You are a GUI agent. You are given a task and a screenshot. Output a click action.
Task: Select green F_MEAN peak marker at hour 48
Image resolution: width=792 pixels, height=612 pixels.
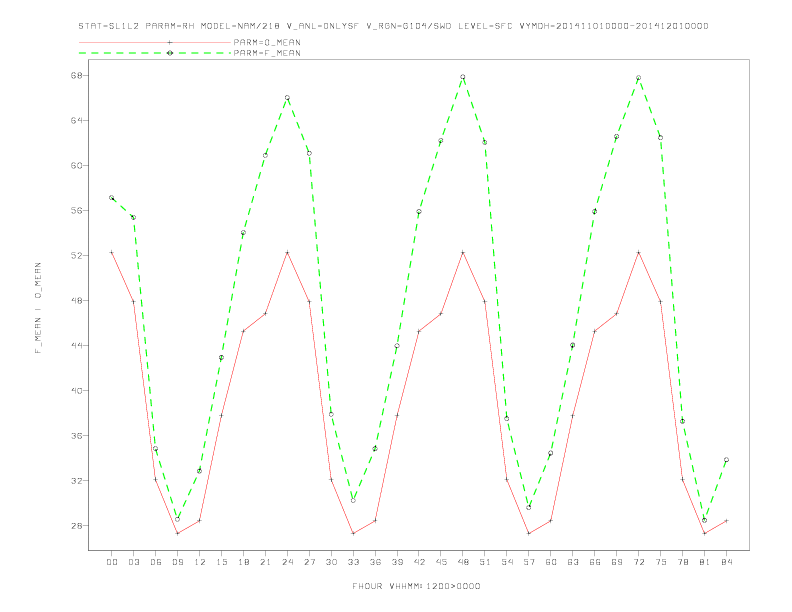(x=463, y=77)
